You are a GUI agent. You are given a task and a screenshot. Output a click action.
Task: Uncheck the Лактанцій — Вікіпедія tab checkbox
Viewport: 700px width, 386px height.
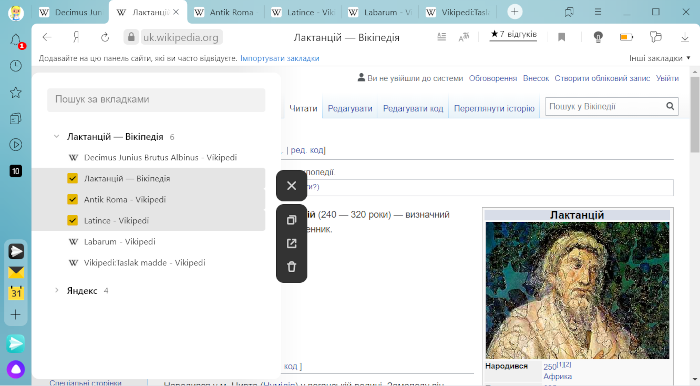pyautogui.click(x=72, y=178)
